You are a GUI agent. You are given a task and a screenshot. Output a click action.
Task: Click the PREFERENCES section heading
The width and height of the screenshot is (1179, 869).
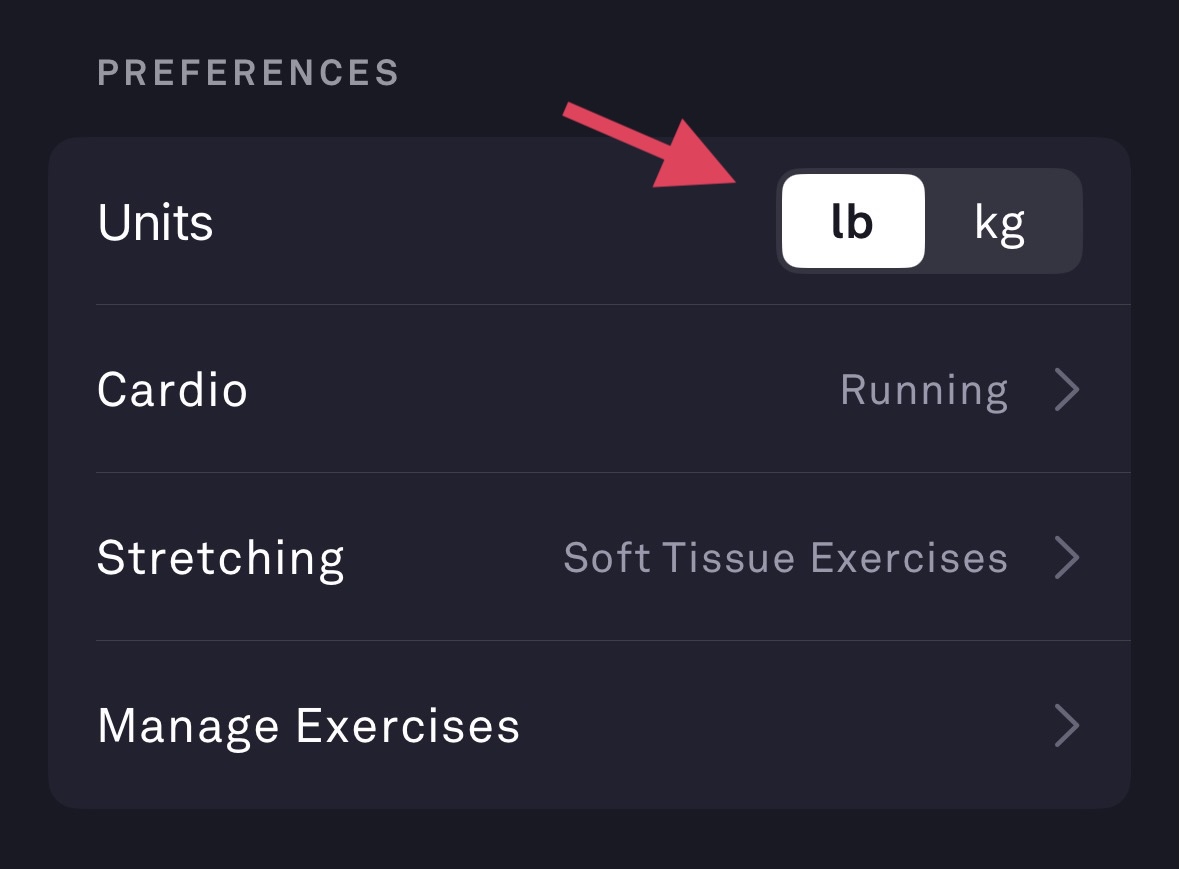click(248, 73)
